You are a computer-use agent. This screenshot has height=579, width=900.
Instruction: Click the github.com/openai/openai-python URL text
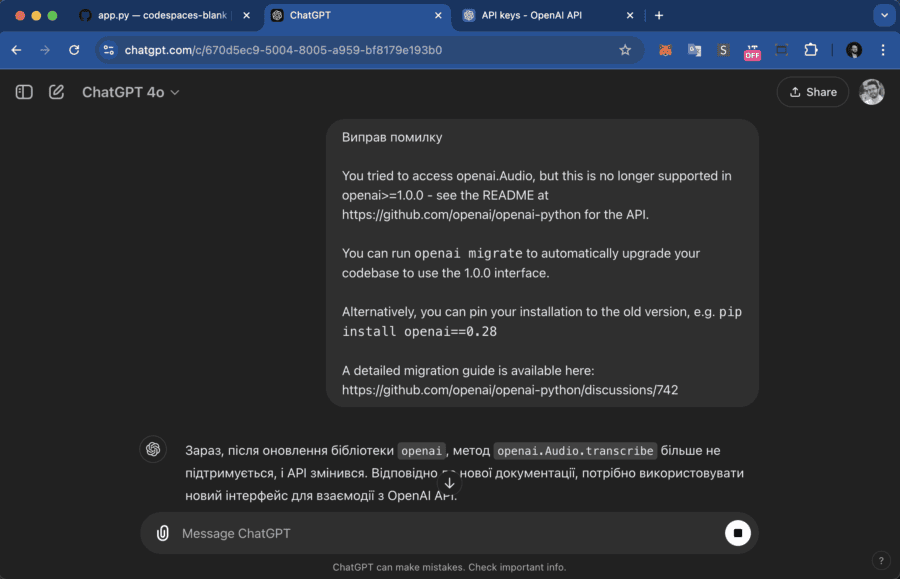(461, 215)
